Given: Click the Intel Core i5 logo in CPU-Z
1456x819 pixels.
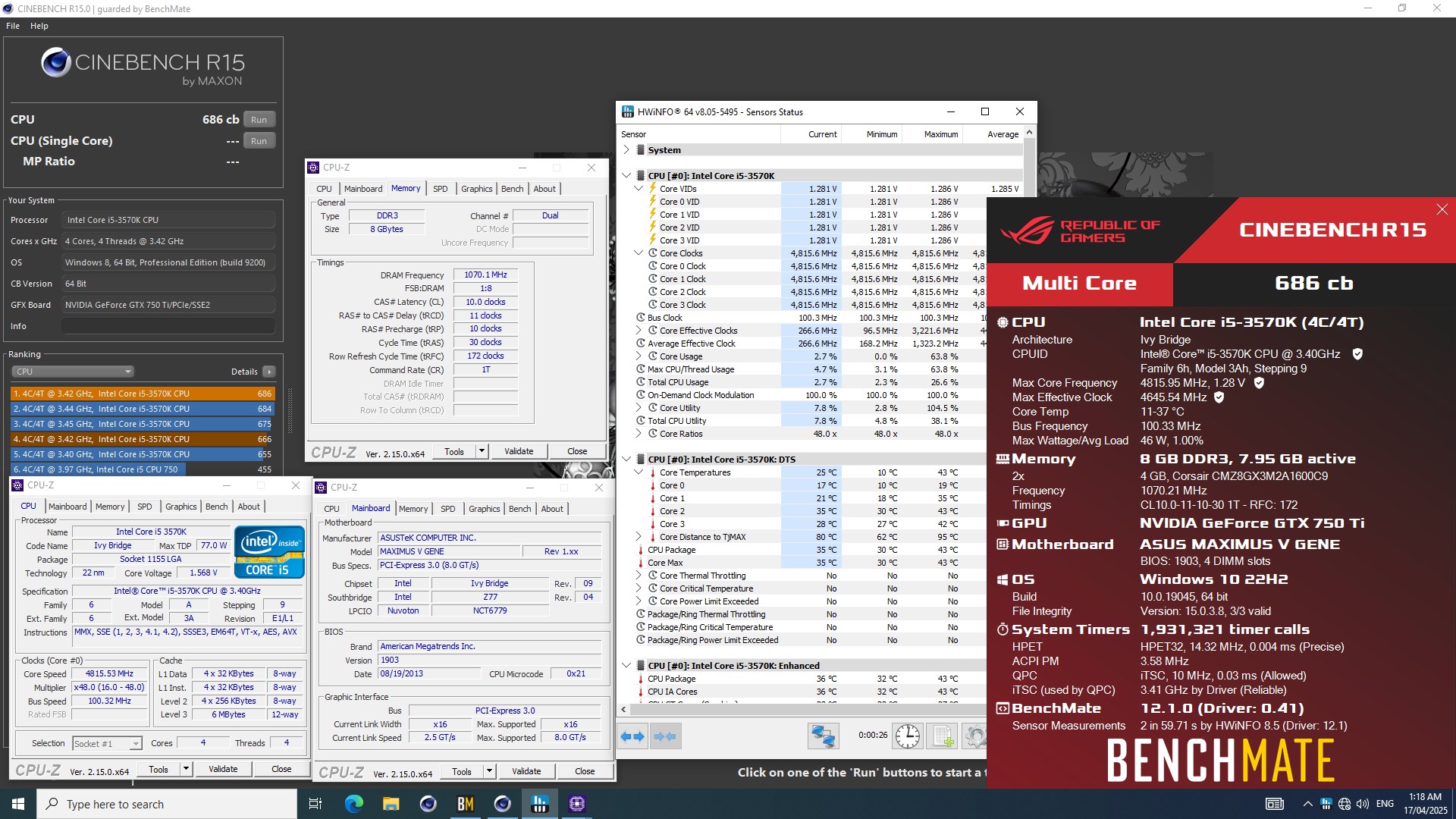Looking at the screenshot, I should tap(270, 551).
